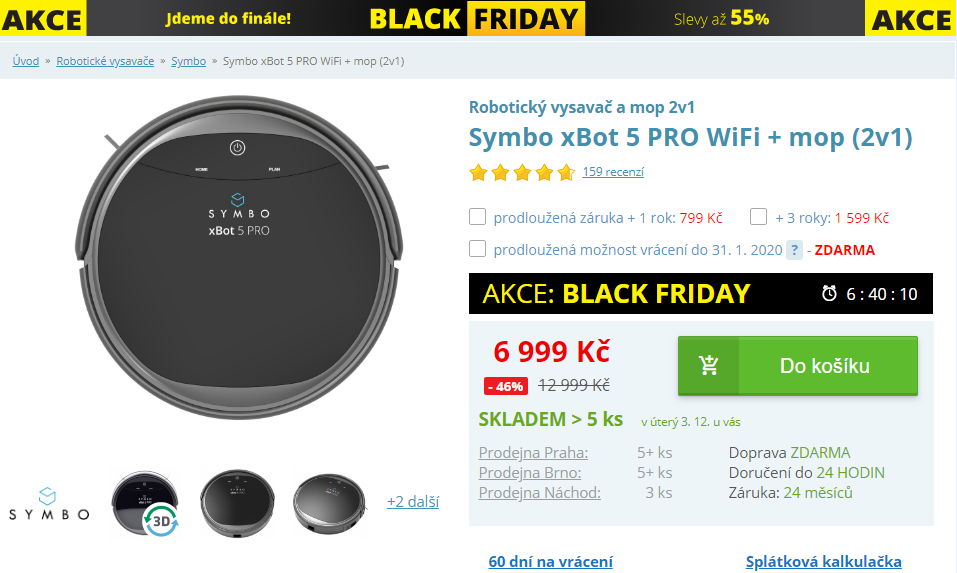Image resolution: width=957 pixels, height=573 pixels.
Task: Click the Symbo brand logo
Action: coord(49,503)
